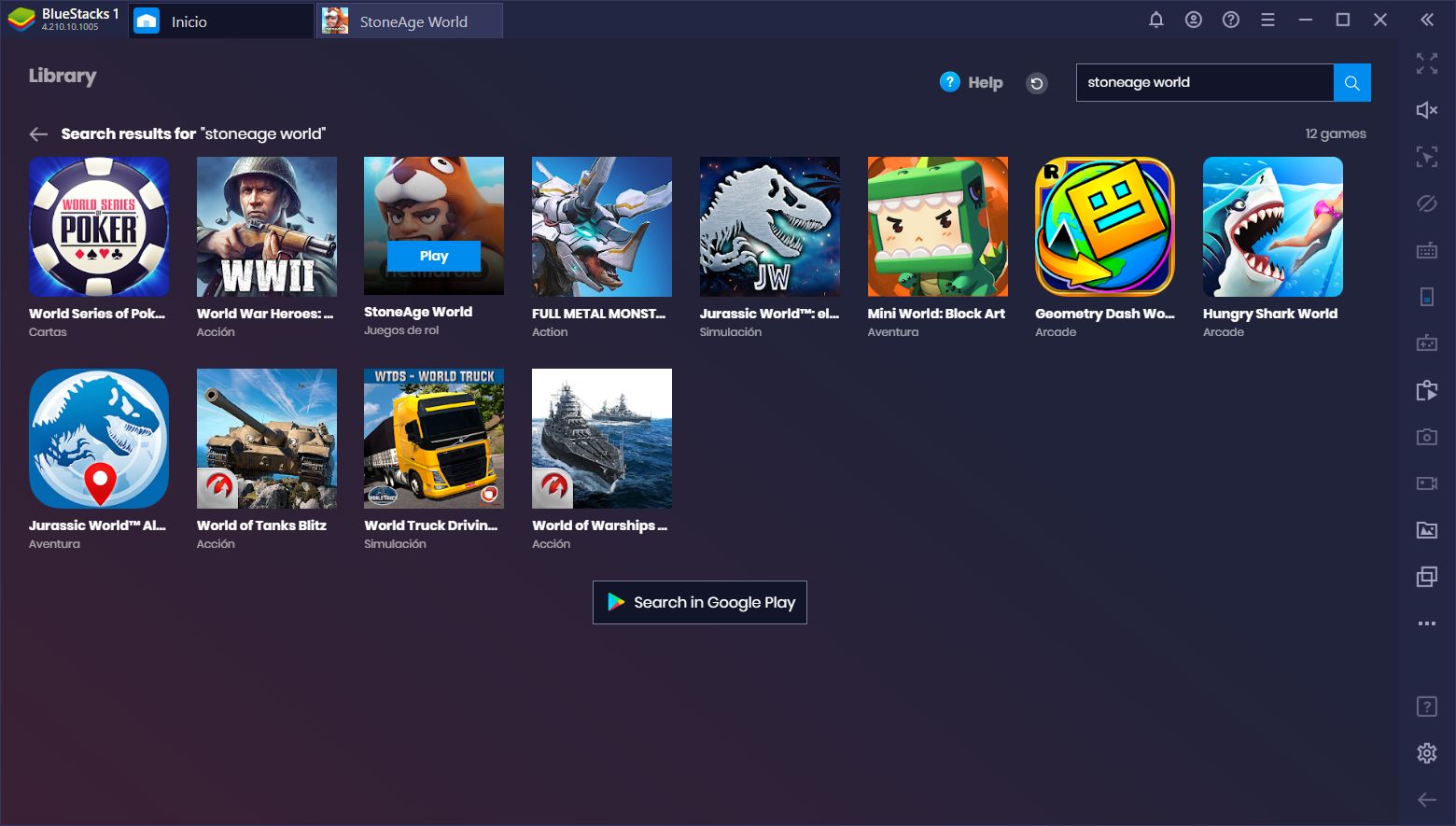Click the install APK icon in sidebar
Viewport: 1456px width, 826px height.
(x=1427, y=390)
